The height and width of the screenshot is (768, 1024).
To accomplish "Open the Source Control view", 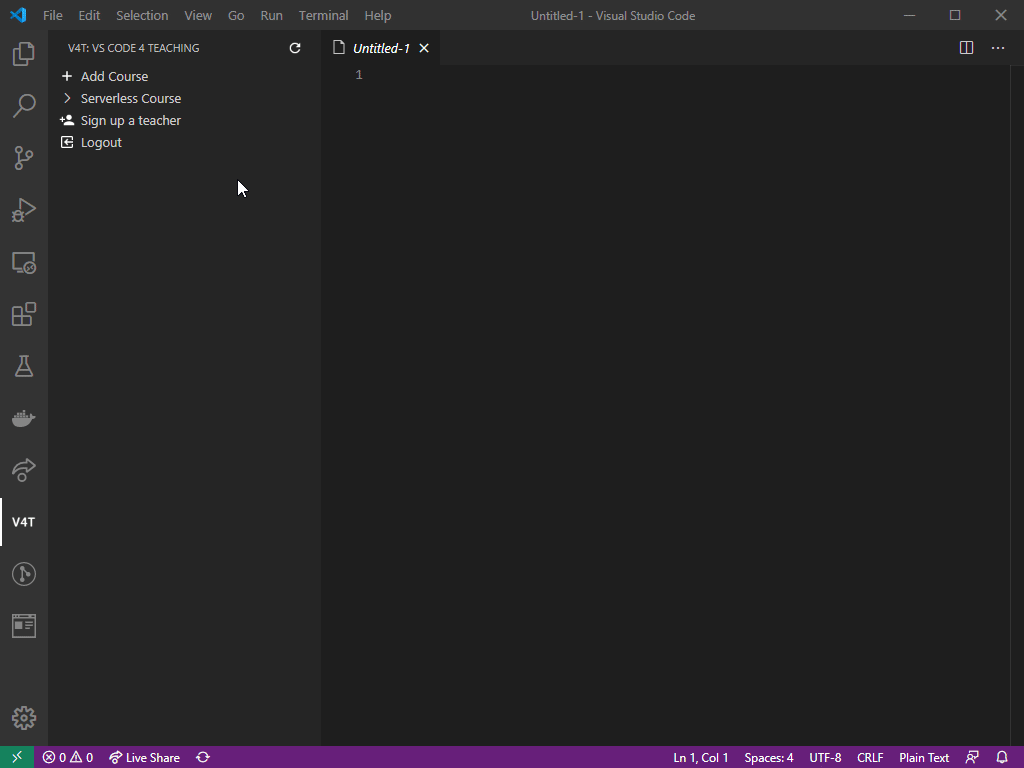I will (x=24, y=158).
